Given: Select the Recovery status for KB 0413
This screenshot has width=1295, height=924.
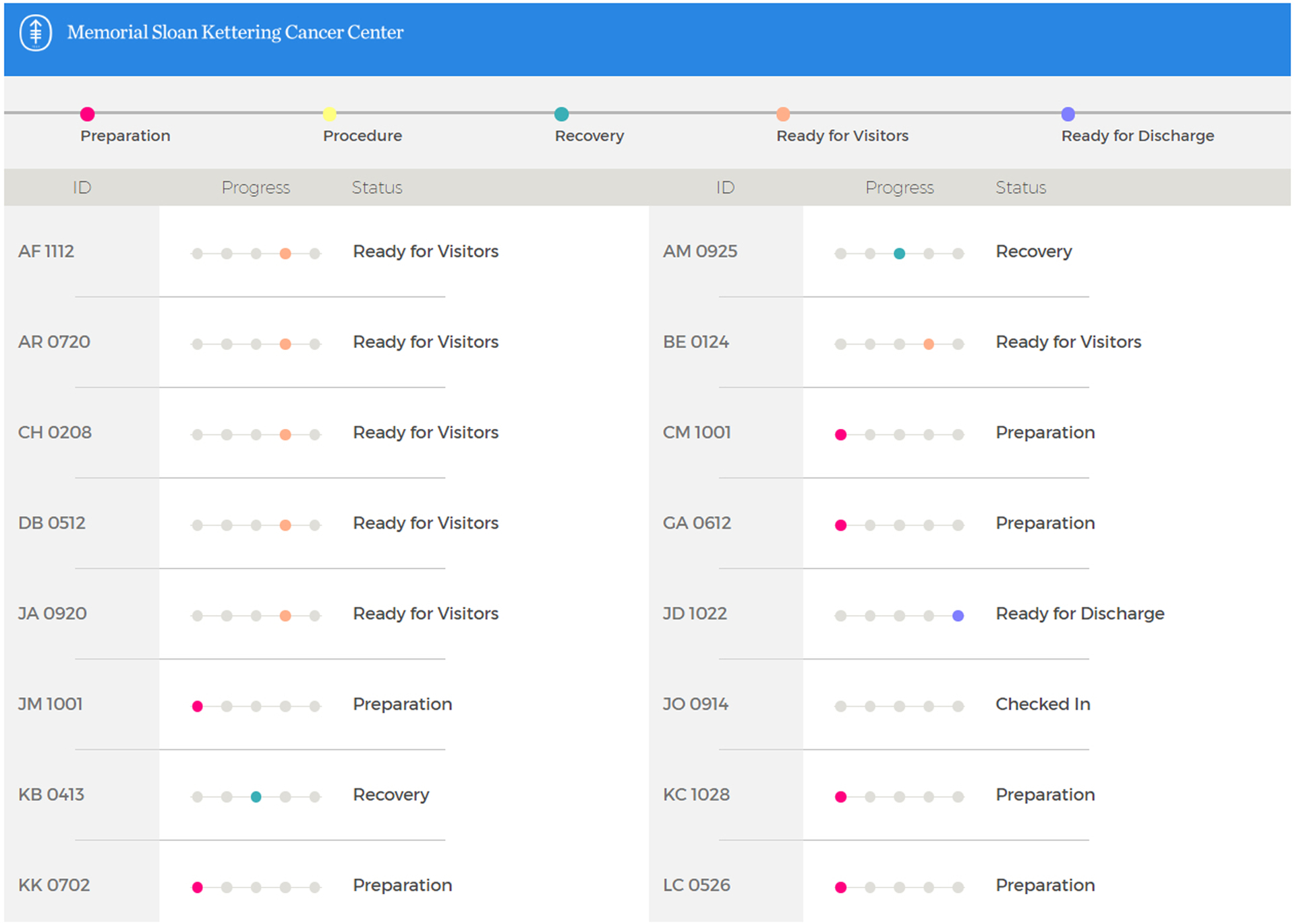Looking at the screenshot, I should (x=391, y=795).
